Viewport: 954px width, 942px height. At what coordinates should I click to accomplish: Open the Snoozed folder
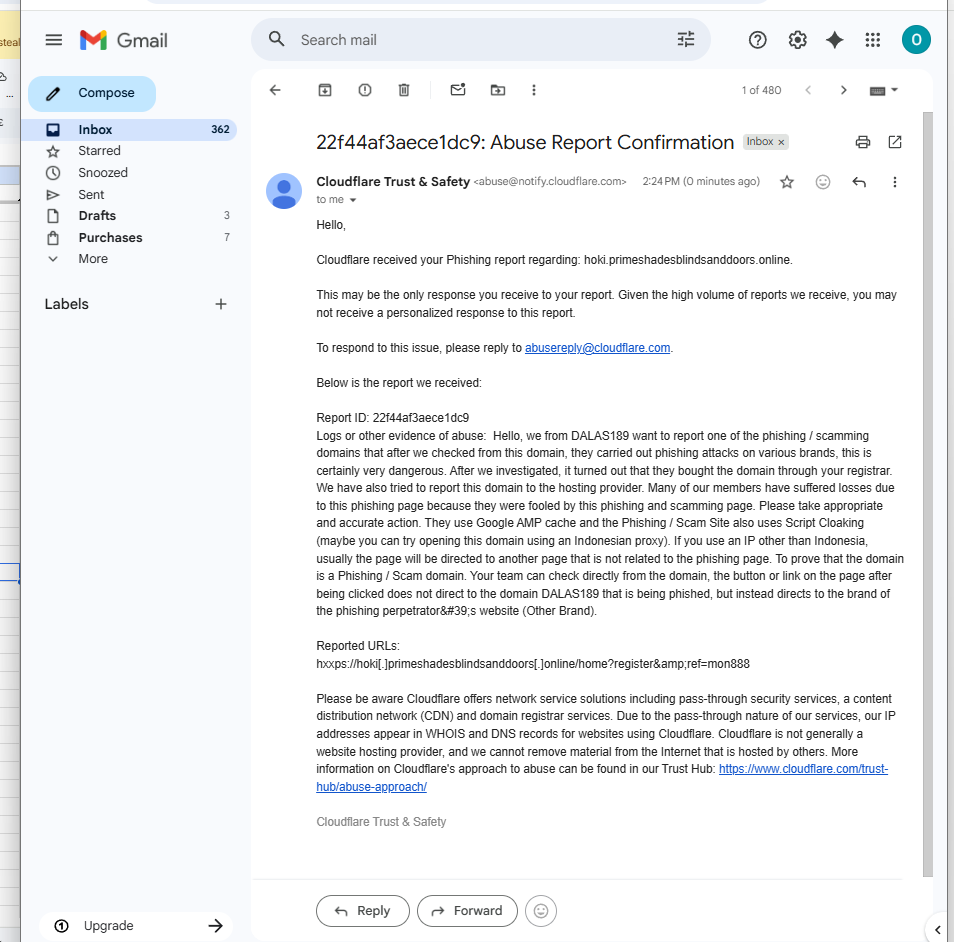click(129, 173)
